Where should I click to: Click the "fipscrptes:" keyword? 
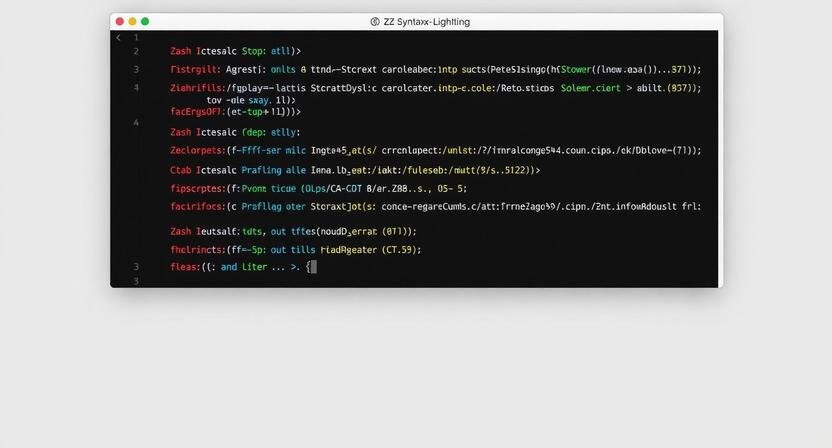point(193,187)
